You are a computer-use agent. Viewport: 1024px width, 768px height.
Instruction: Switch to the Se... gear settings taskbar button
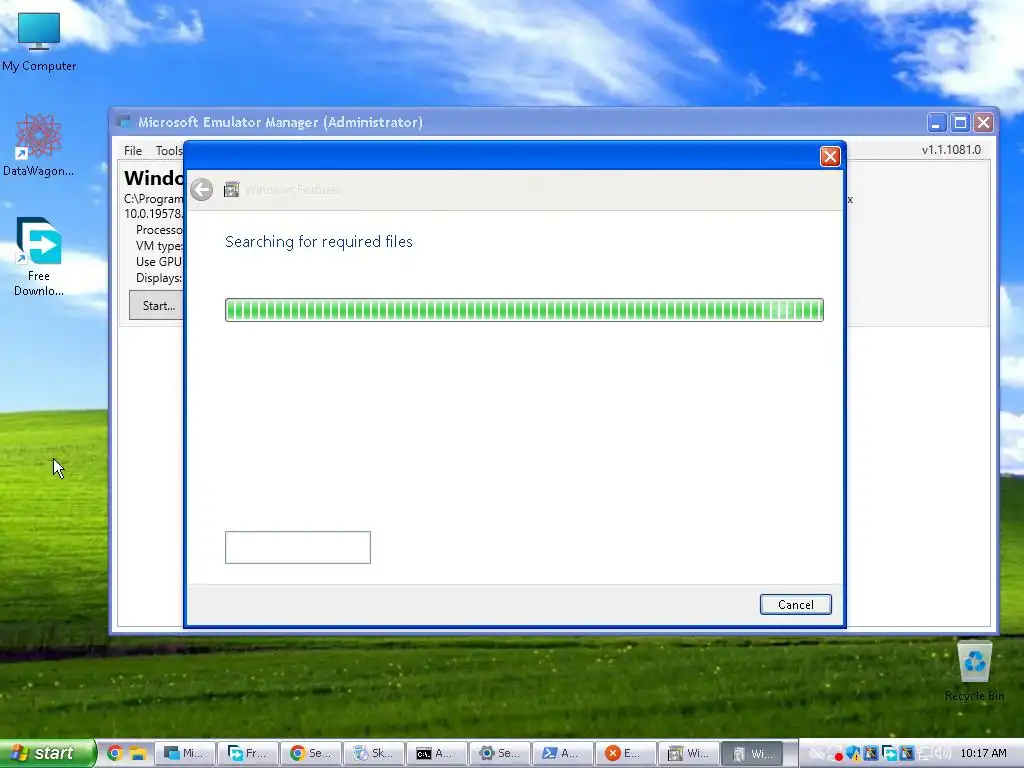coord(501,753)
